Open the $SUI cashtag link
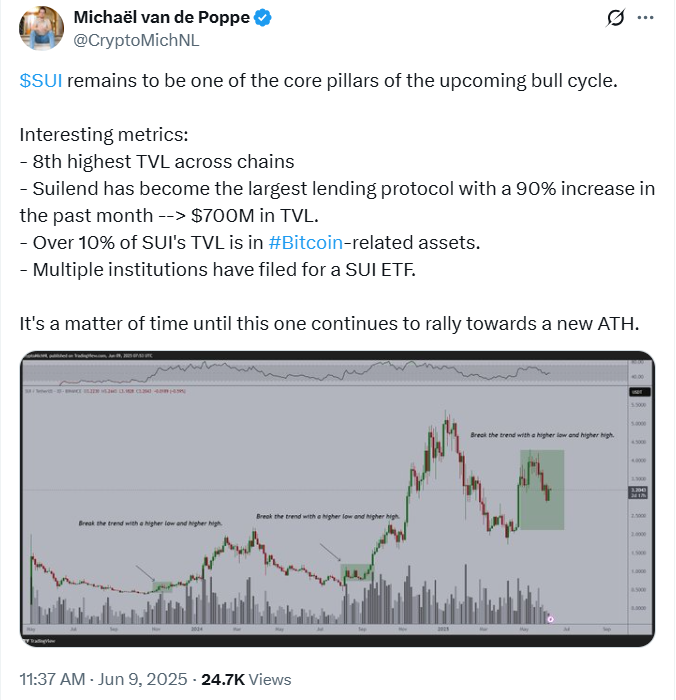The image size is (676, 700). click(41, 81)
